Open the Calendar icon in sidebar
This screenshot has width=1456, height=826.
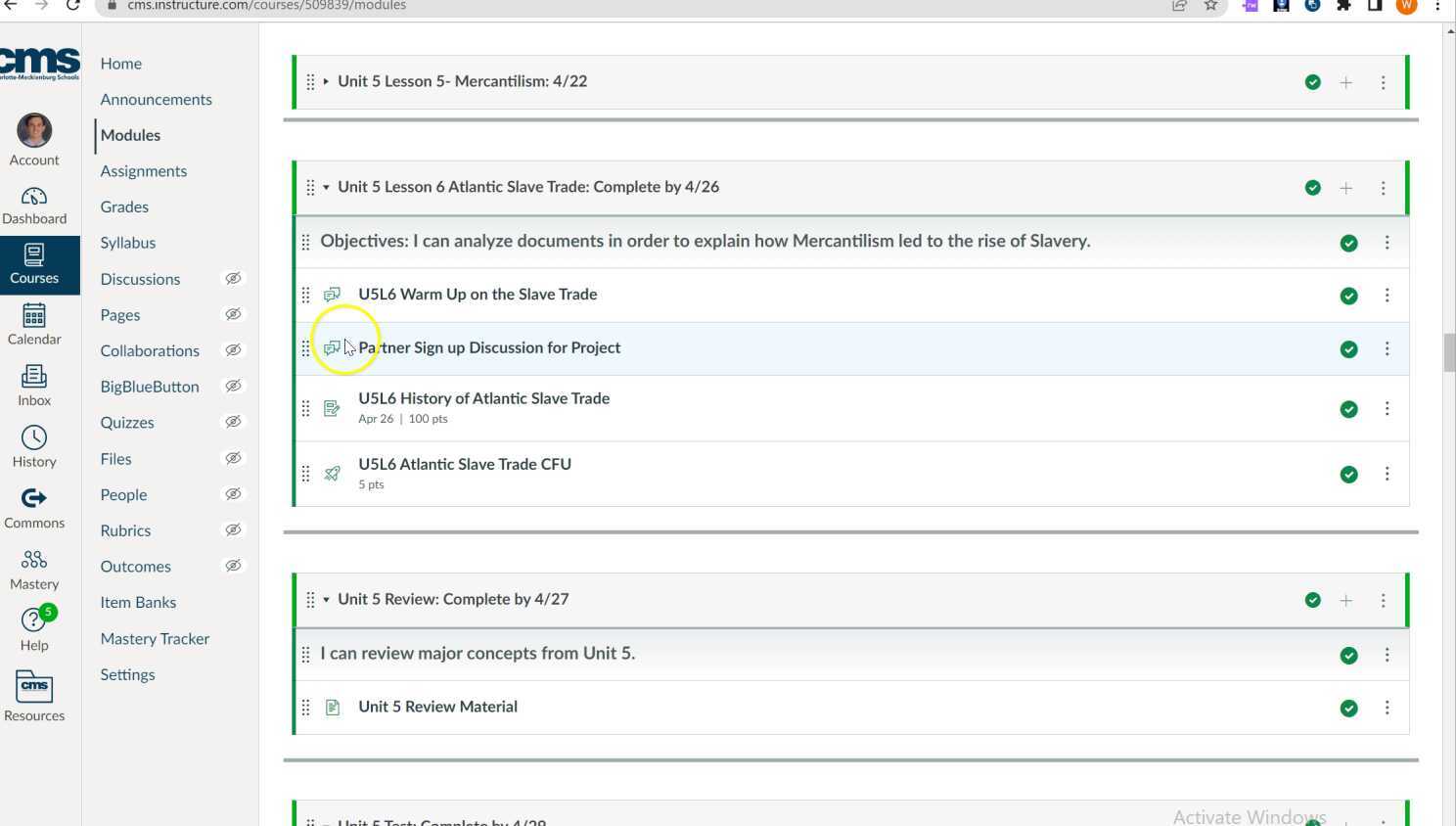coord(34,316)
